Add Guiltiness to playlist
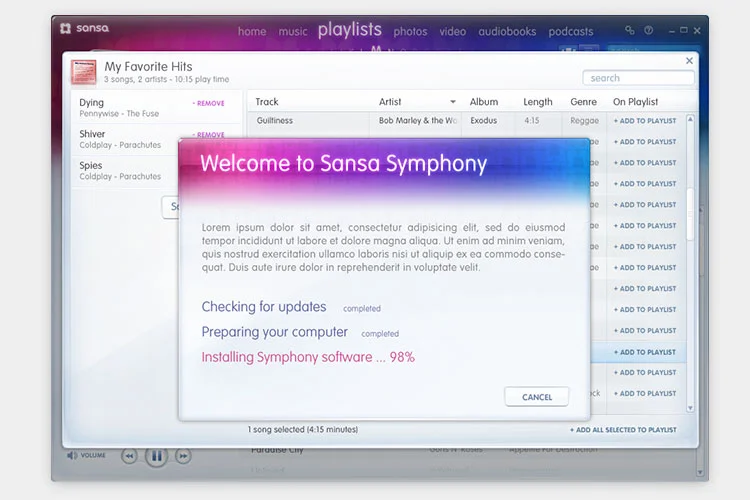This screenshot has width=750, height=500. coord(645,121)
